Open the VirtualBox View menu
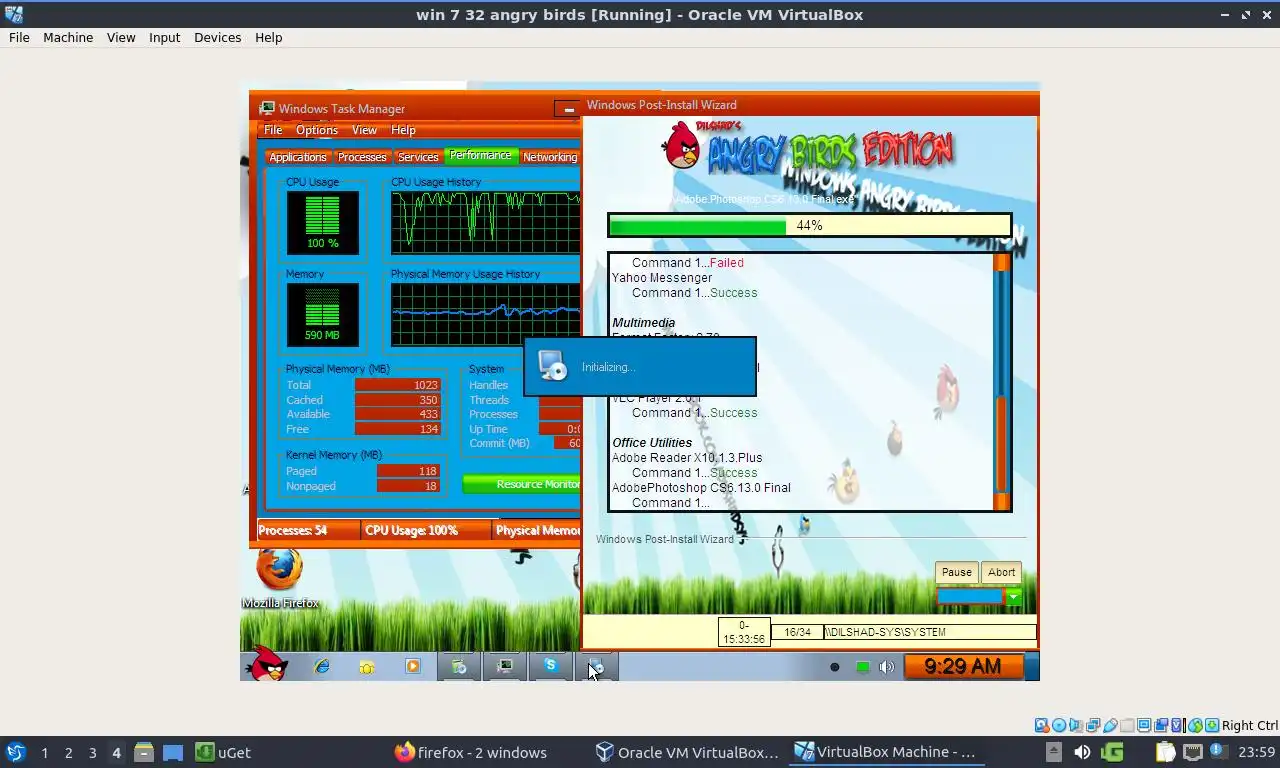 click(x=121, y=37)
